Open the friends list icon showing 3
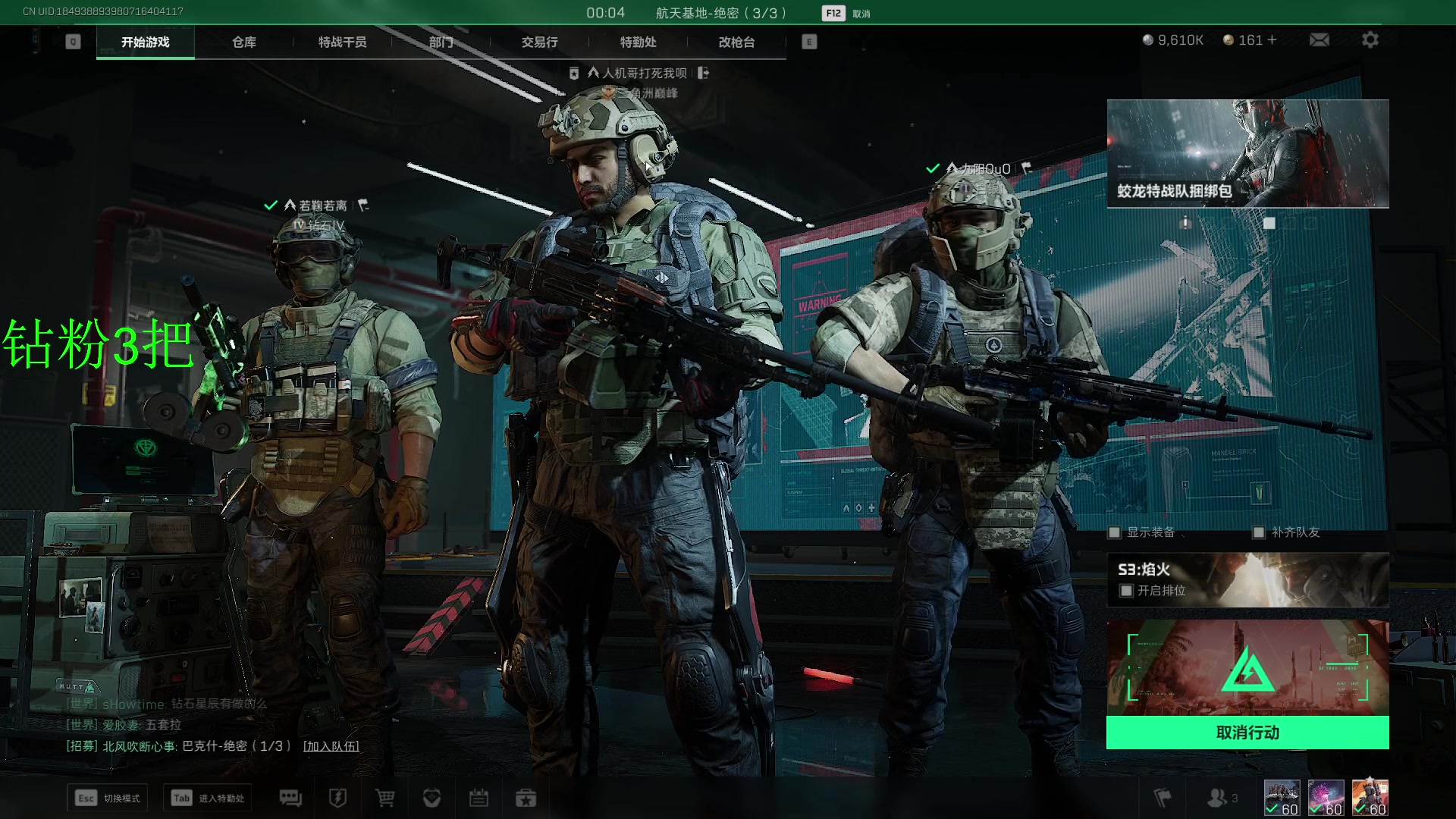1456x819 pixels. (1222, 798)
